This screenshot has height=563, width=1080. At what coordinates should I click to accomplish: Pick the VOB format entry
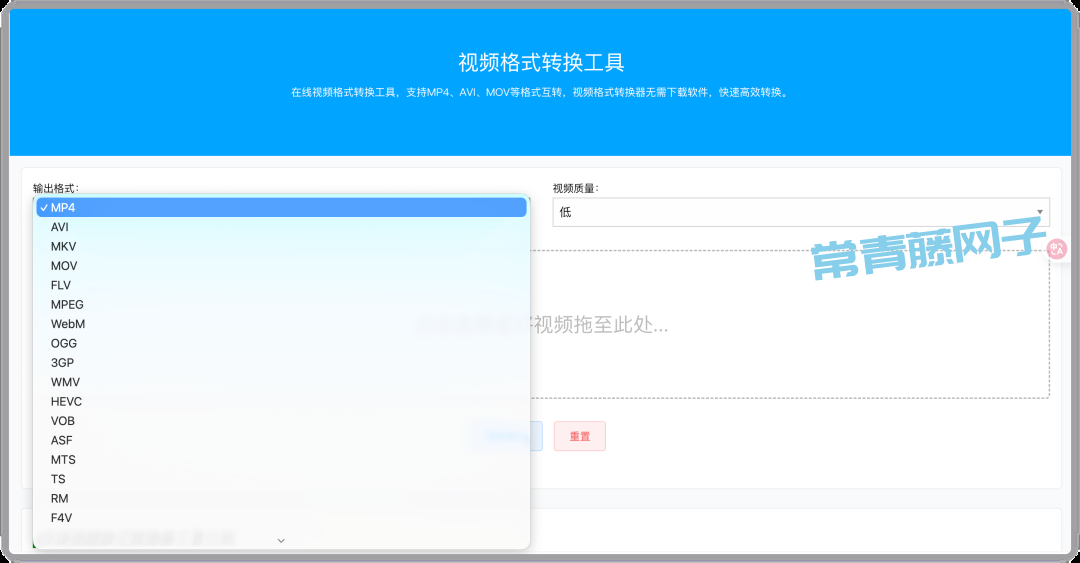click(x=63, y=421)
